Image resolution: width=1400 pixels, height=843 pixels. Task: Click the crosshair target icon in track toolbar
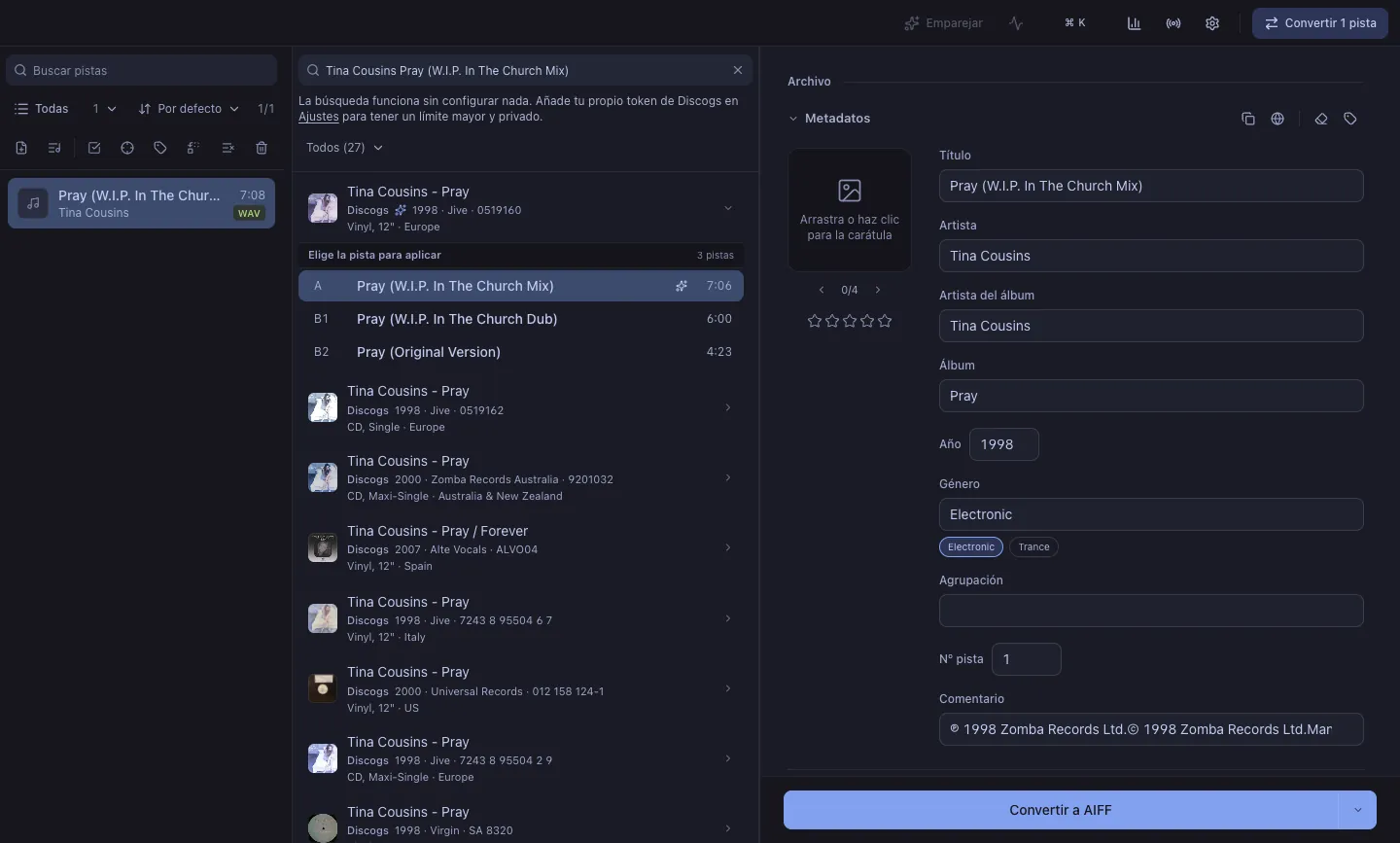(127, 148)
